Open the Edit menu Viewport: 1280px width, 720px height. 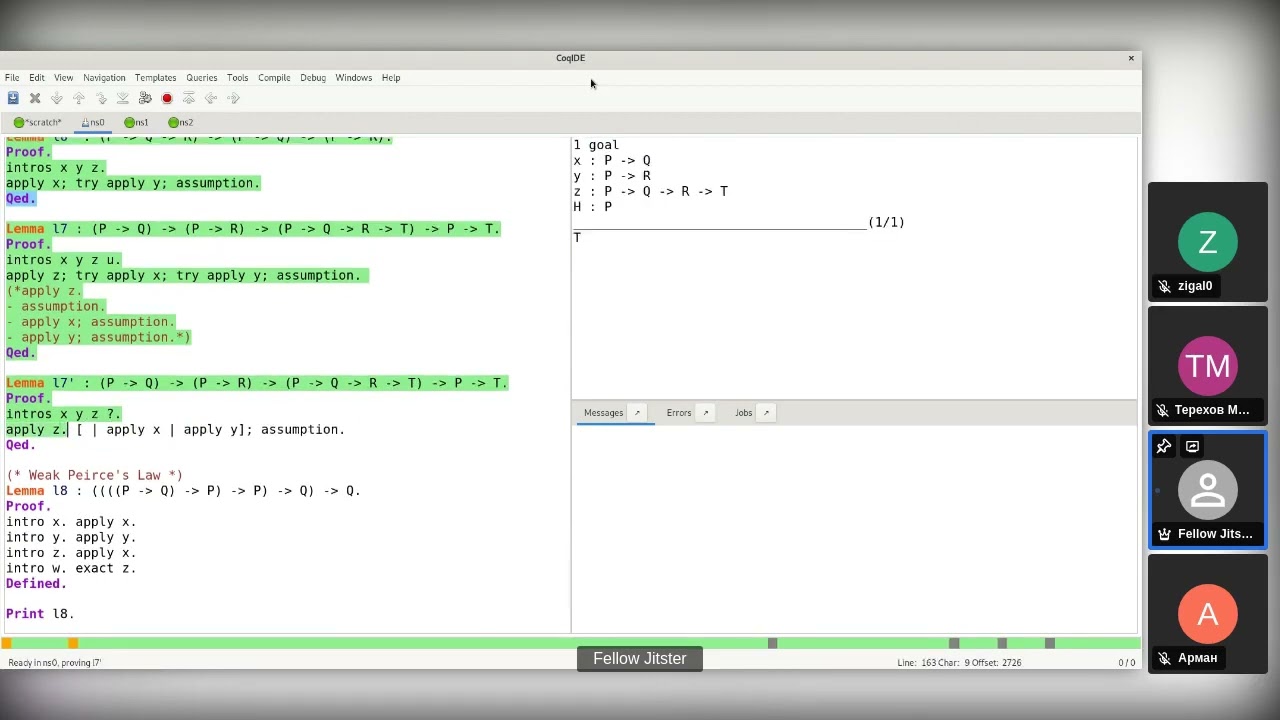pyautogui.click(x=37, y=78)
